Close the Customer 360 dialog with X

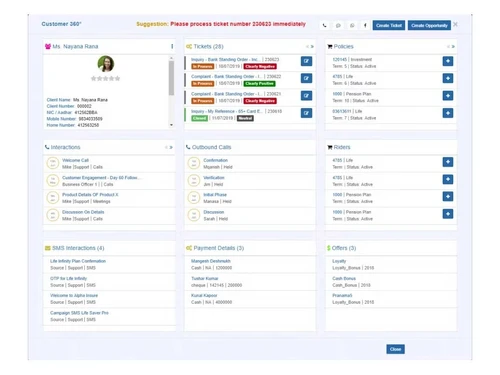pyautogui.click(x=455, y=24)
